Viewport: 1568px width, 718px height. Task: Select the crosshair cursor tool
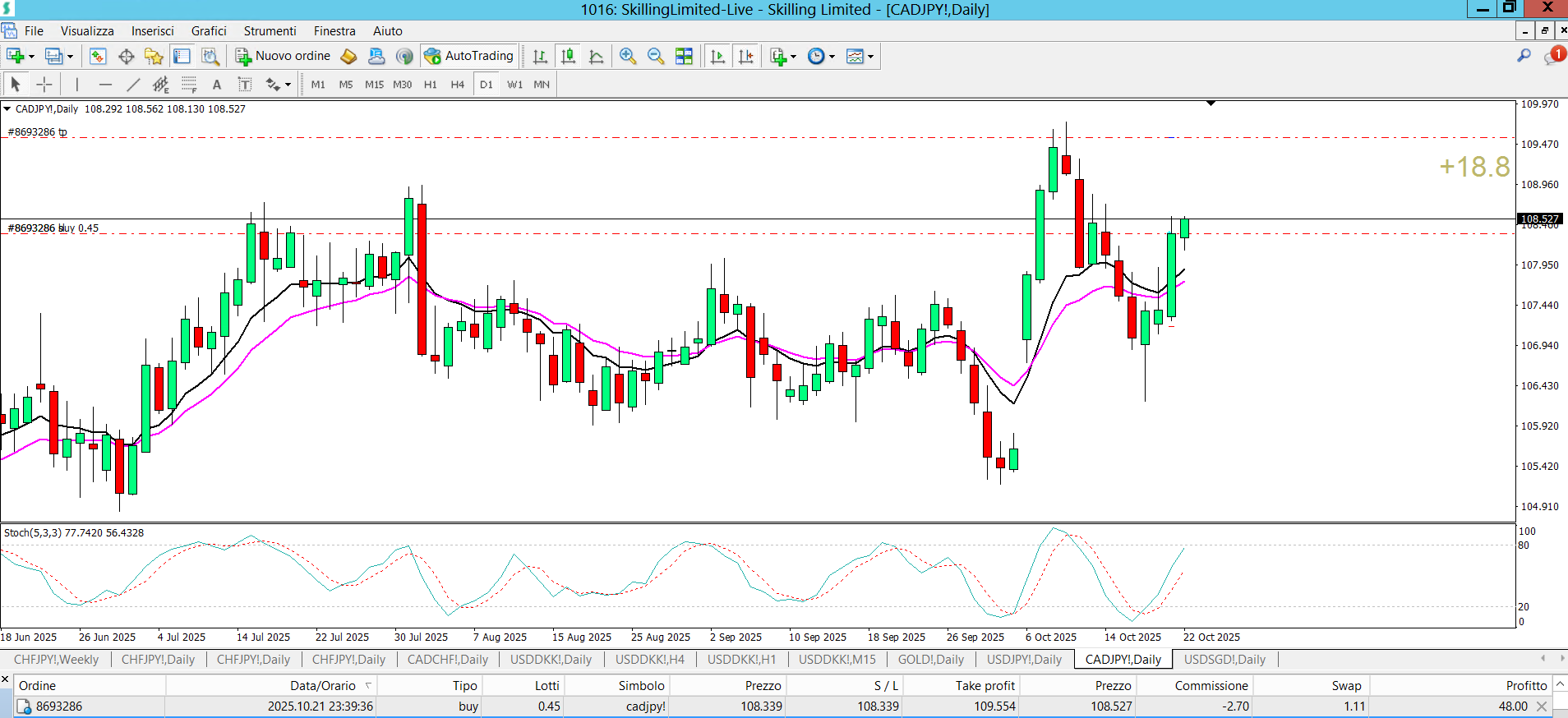pos(44,84)
